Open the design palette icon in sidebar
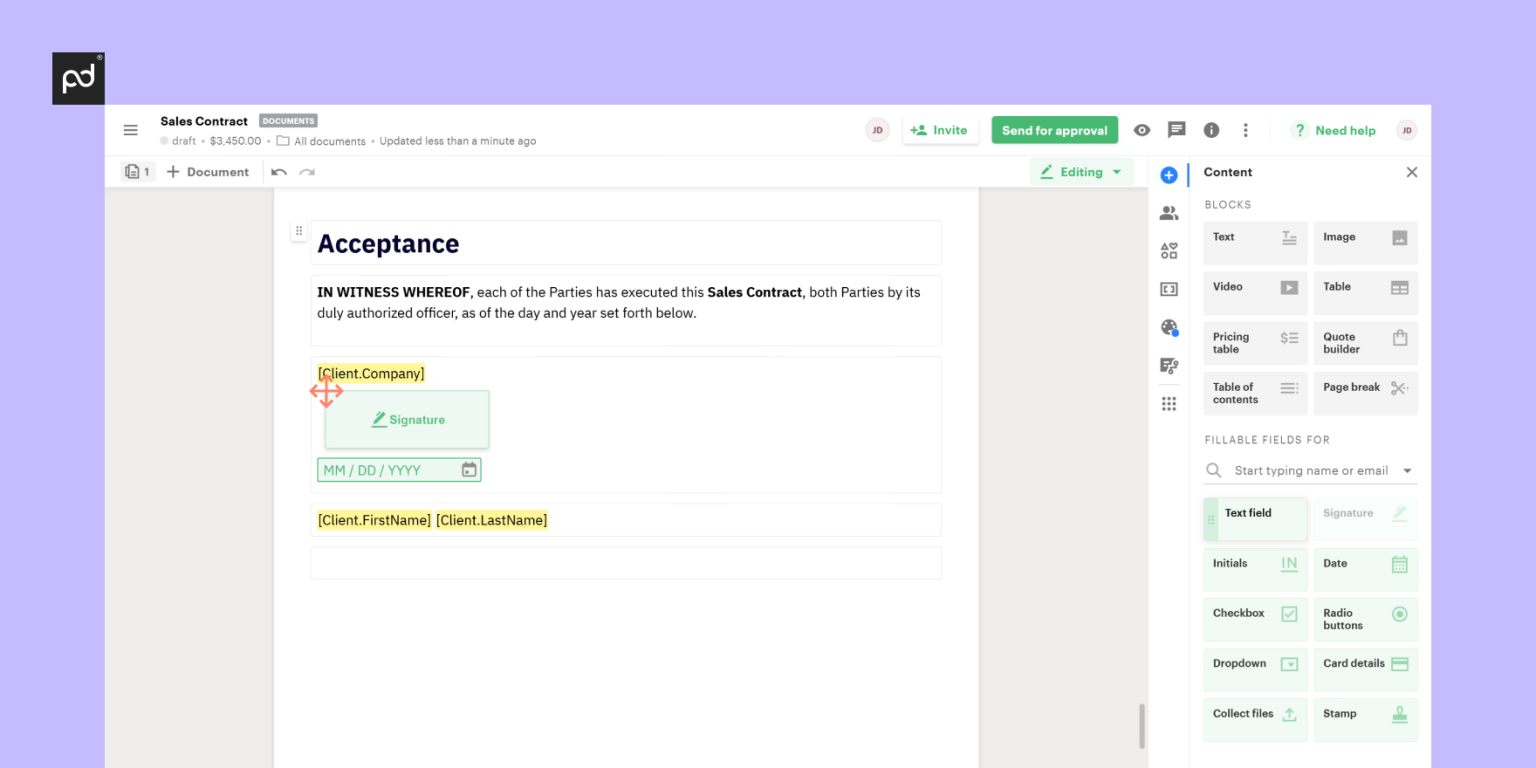The height and width of the screenshot is (768, 1536). click(1168, 327)
